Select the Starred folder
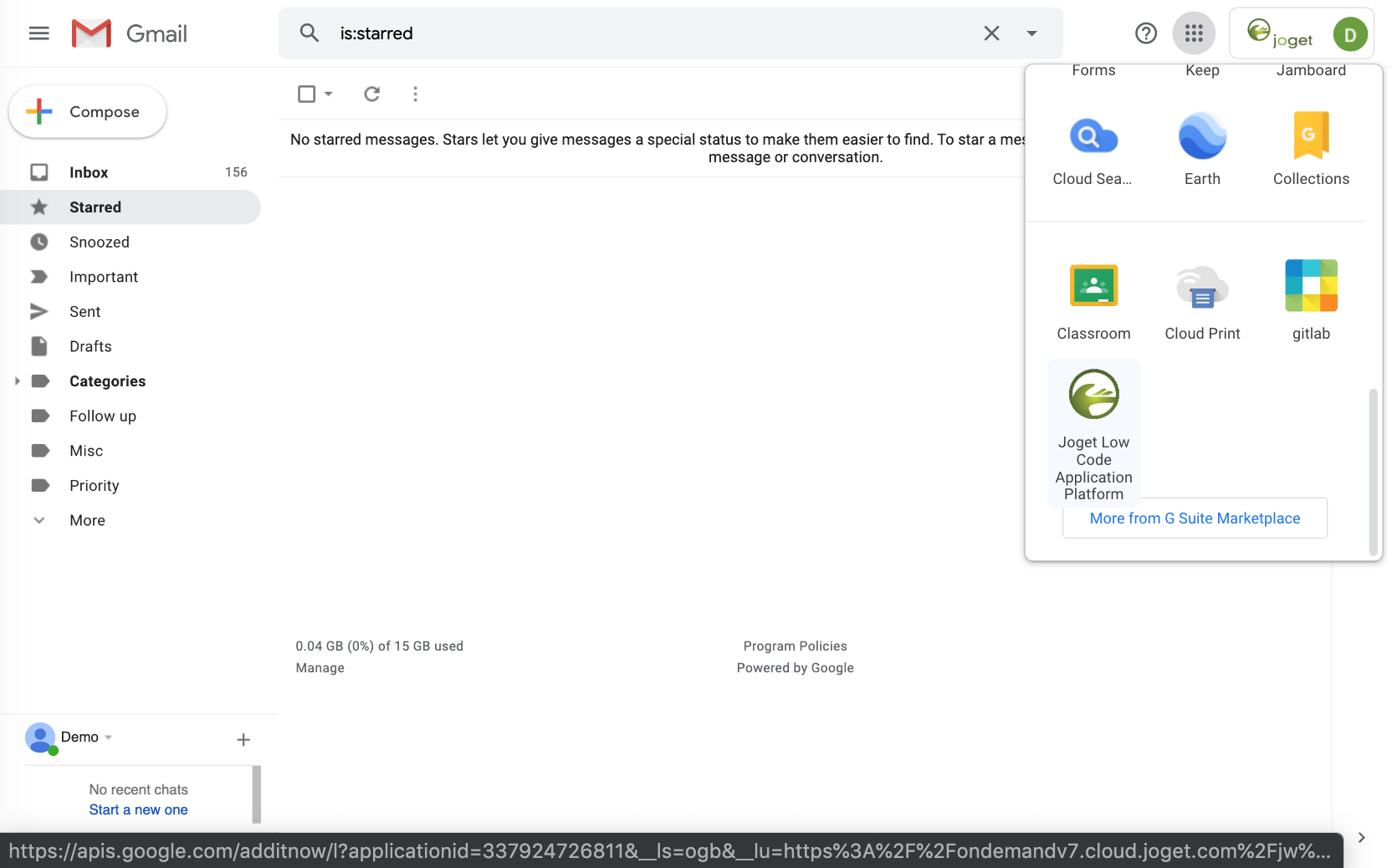Screen dimensions: 1392x868 pos(130,207)
